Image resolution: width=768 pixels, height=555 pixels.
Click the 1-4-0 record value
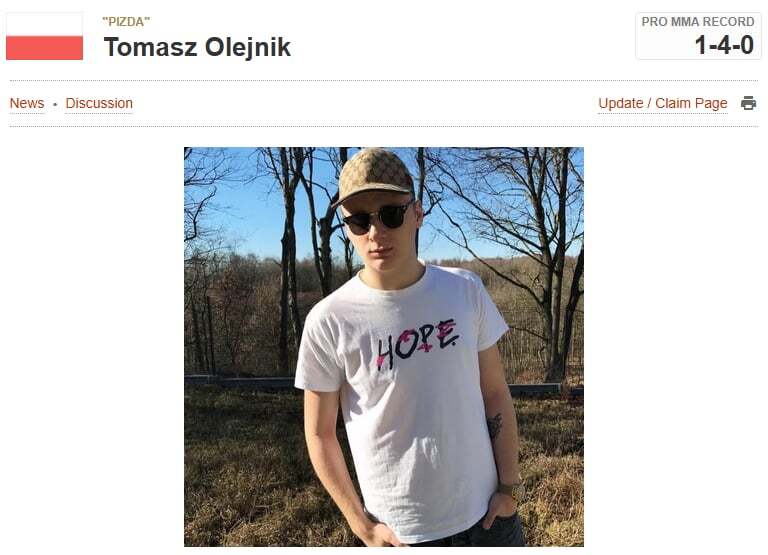[x=724, y=45]
